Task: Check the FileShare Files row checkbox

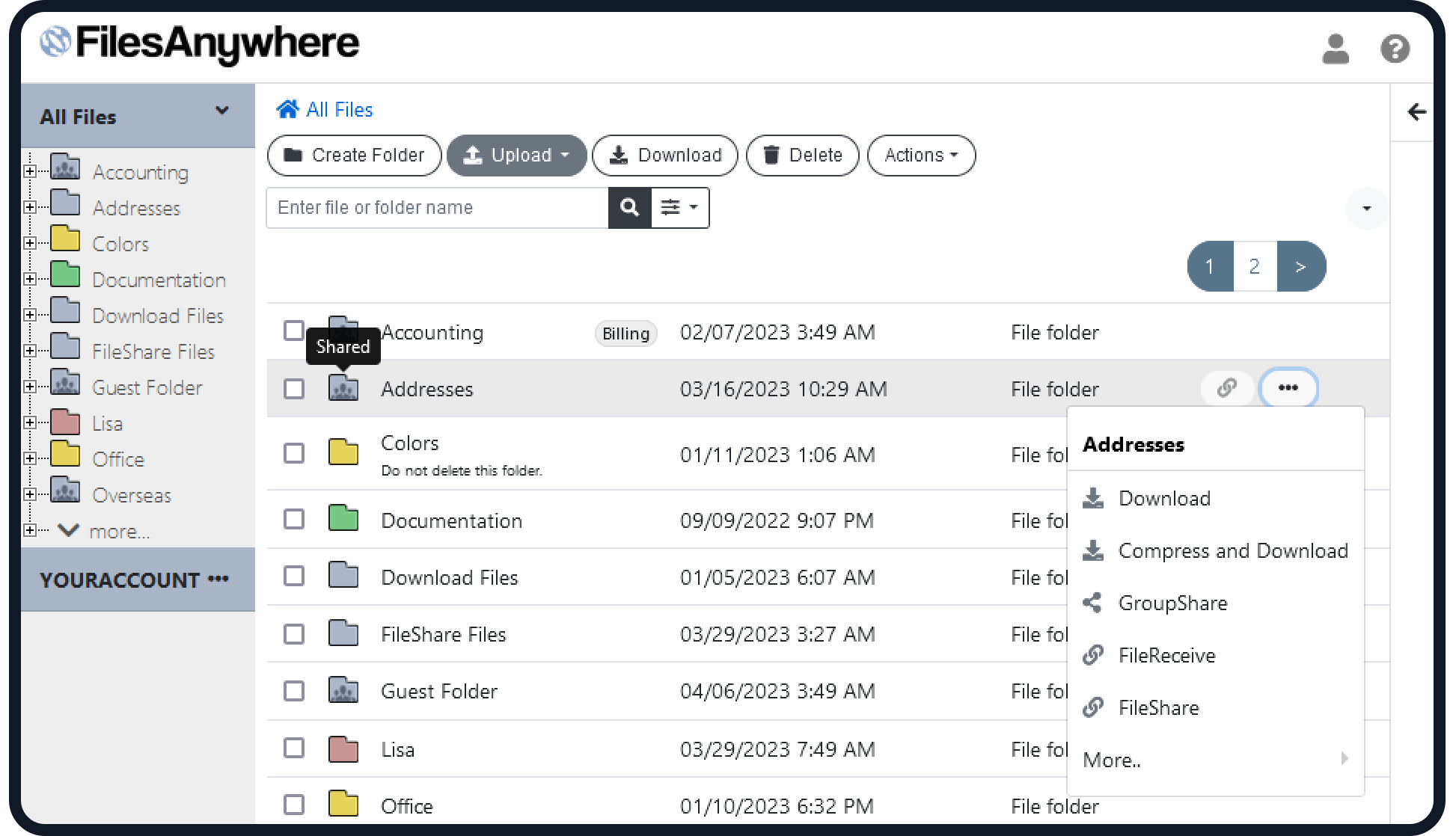Action: click(294, 634)
